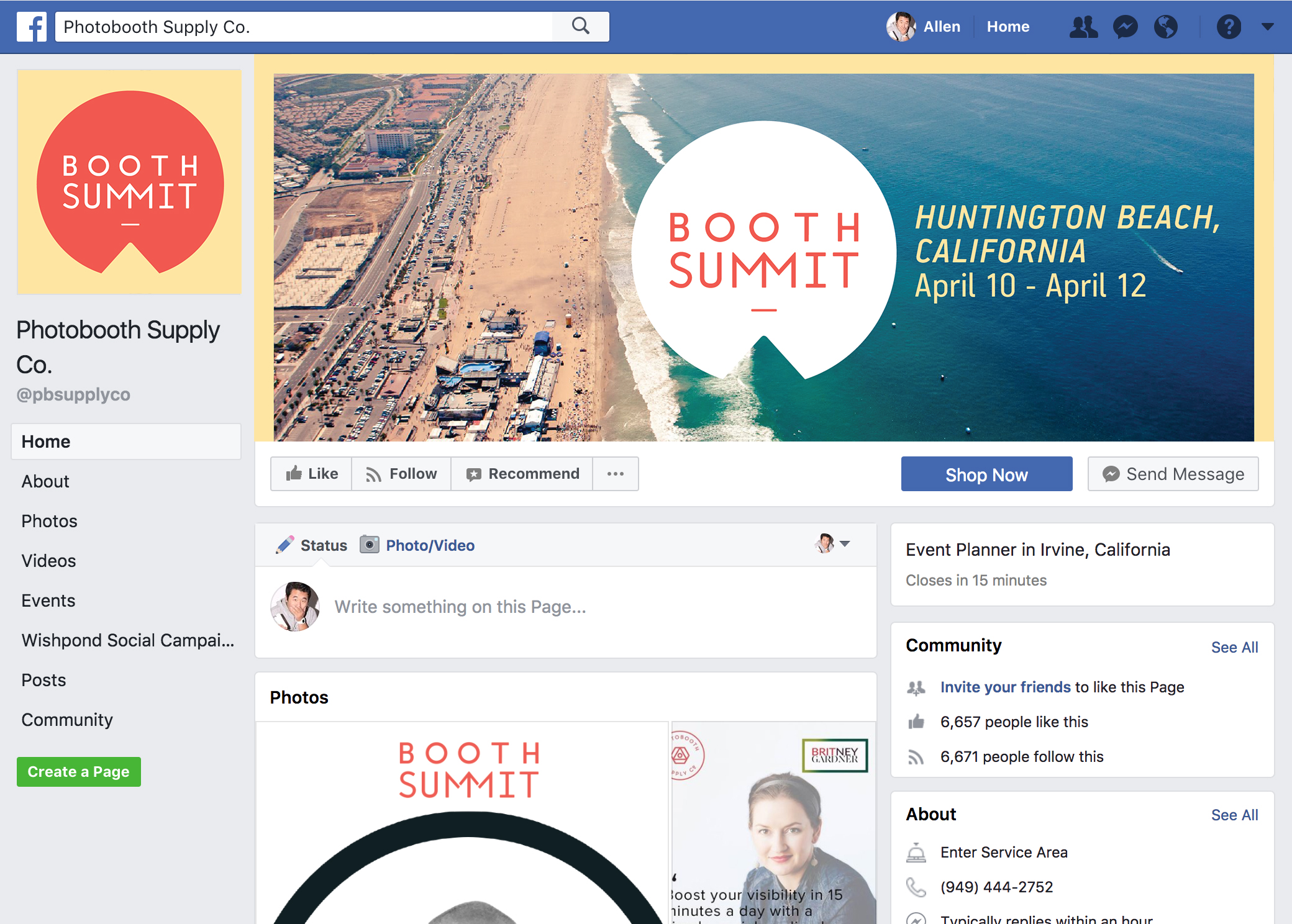Click the phone icon beside (949) 444-2752
The height and width of the screenshot is (924, 1292).
(916, 887)
